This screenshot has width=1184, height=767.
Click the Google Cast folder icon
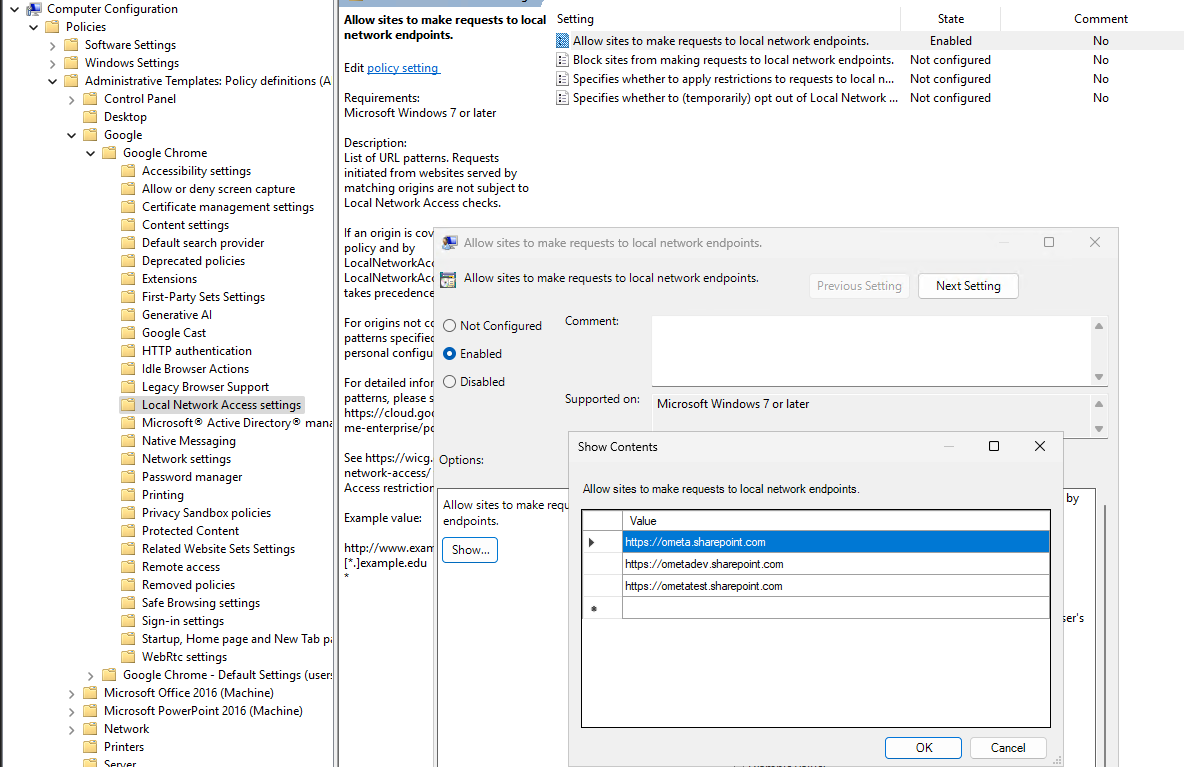[128, 333]
